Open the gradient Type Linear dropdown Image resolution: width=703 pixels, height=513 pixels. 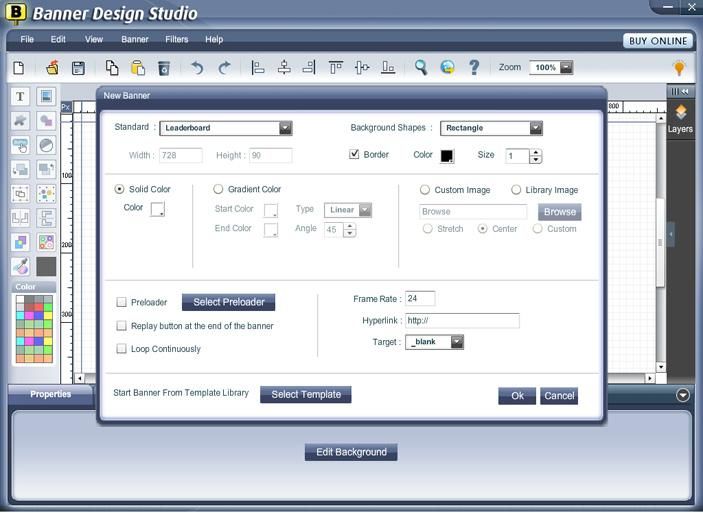click(348, 210)
